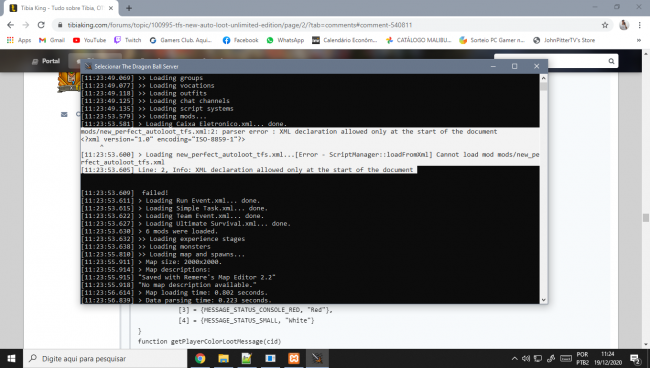Open the YouTube bookmark
Screen dimensions: 650x368
[89, 40]
